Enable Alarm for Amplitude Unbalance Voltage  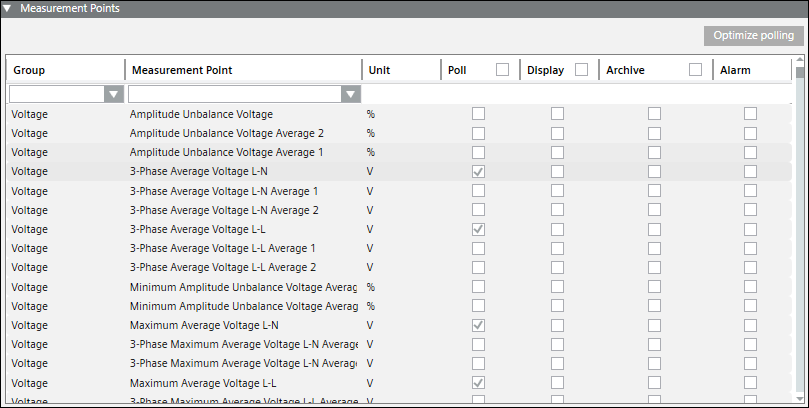750,114
